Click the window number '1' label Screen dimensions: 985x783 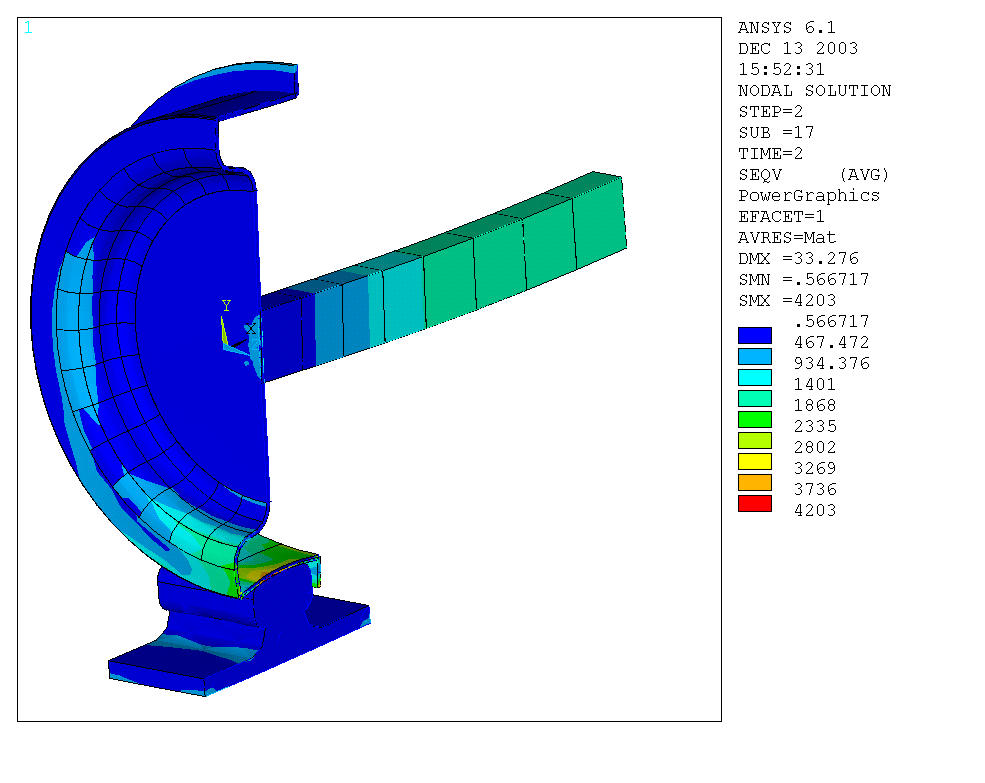click(28, 28)
